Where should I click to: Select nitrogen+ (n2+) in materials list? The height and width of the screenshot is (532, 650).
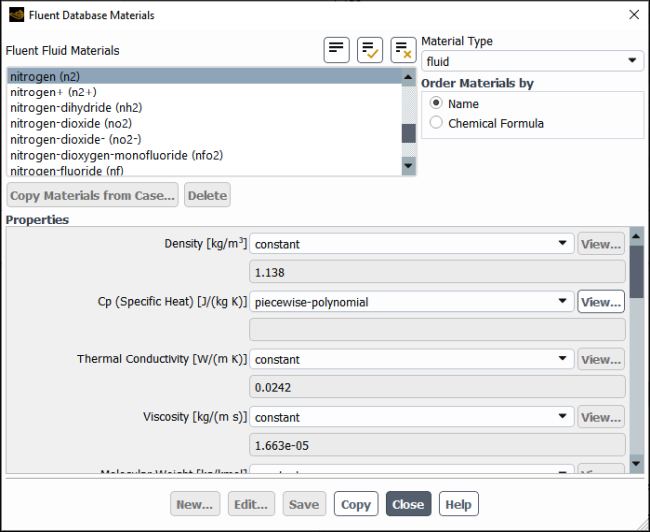205,92
